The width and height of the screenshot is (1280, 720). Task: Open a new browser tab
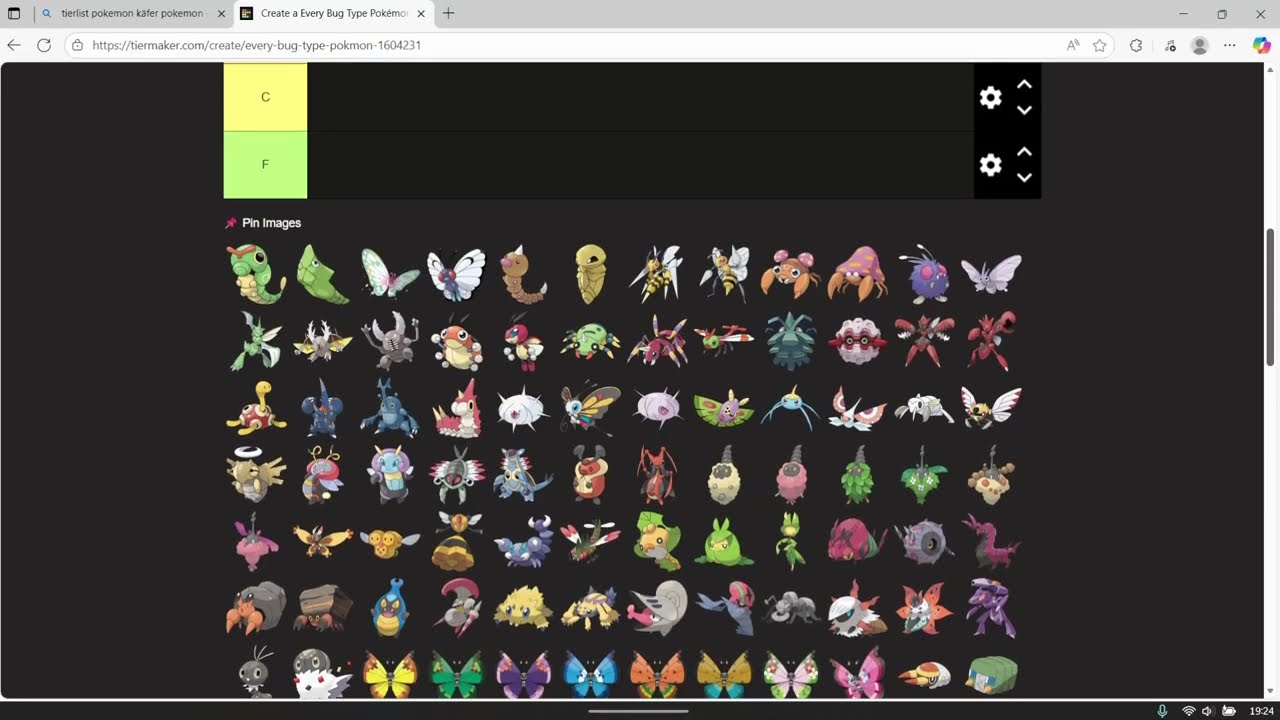[448, 14]
